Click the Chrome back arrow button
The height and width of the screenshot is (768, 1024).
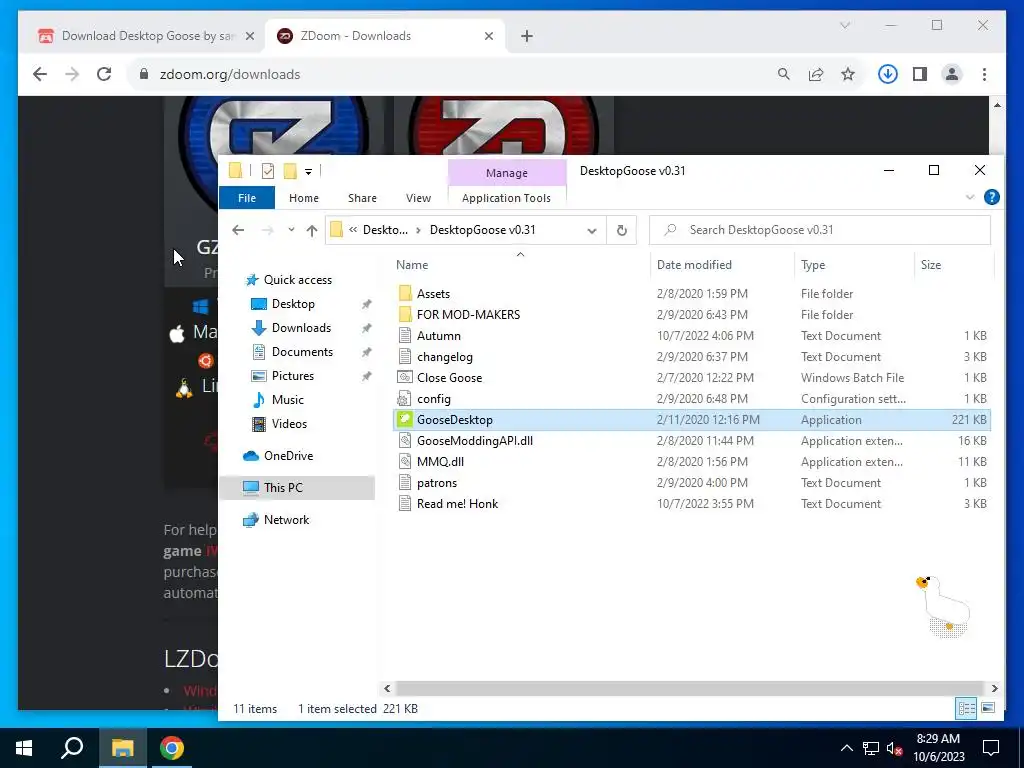coord(40,74)
